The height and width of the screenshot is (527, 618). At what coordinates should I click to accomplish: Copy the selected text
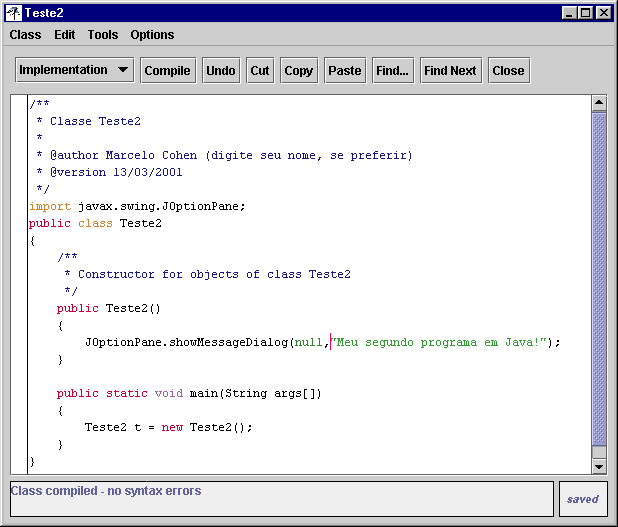tap(299, 71)
